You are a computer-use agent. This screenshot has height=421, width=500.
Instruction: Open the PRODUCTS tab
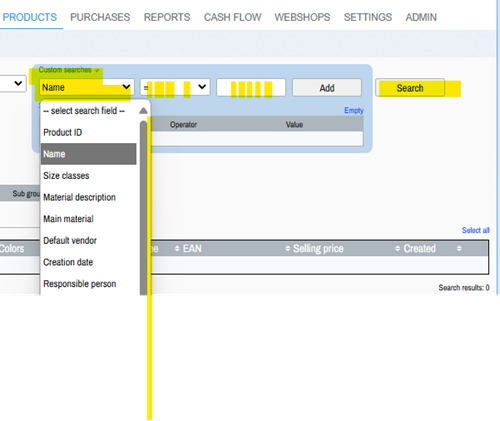(x=30, y=17)
